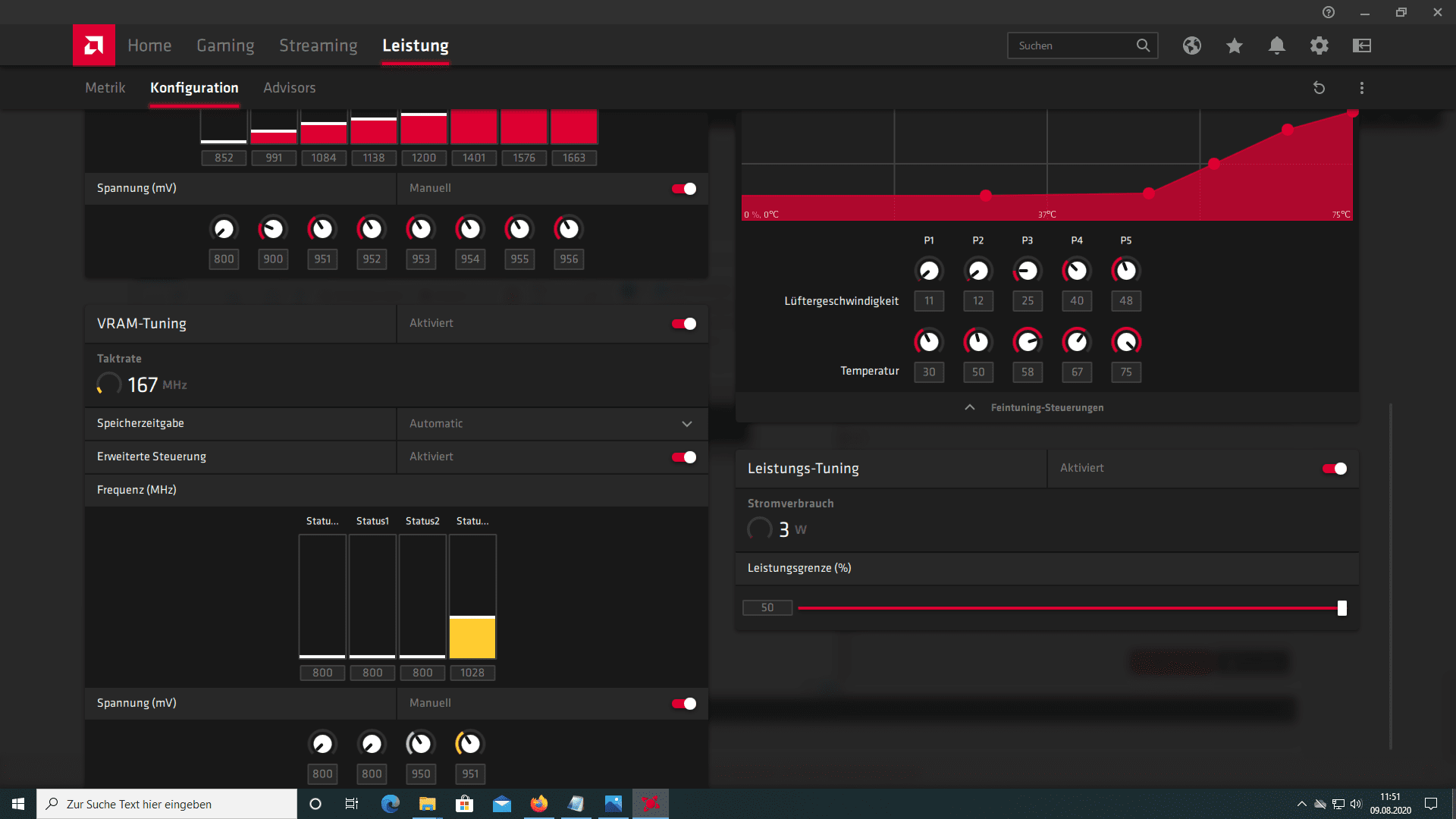Open the three-dot more options menu
Viewport: 1456px width, 819px height.
(x=1362, y=88)
